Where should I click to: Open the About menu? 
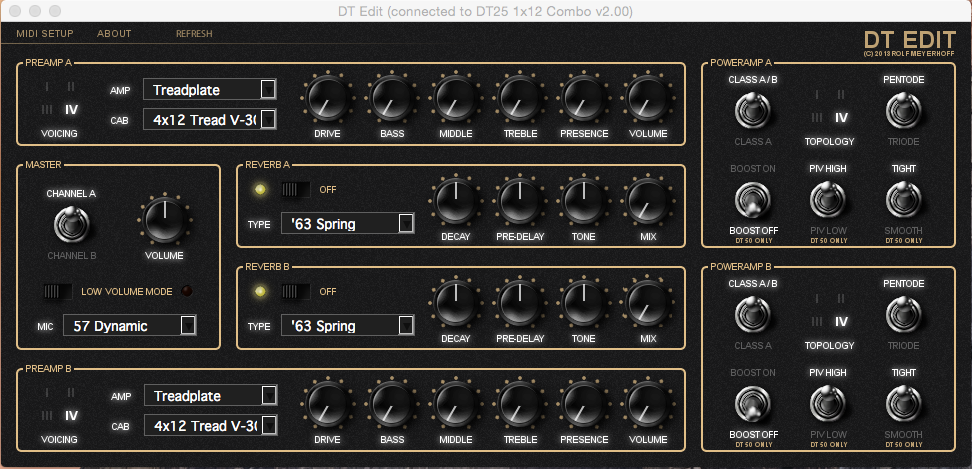[x=114, y=34]
